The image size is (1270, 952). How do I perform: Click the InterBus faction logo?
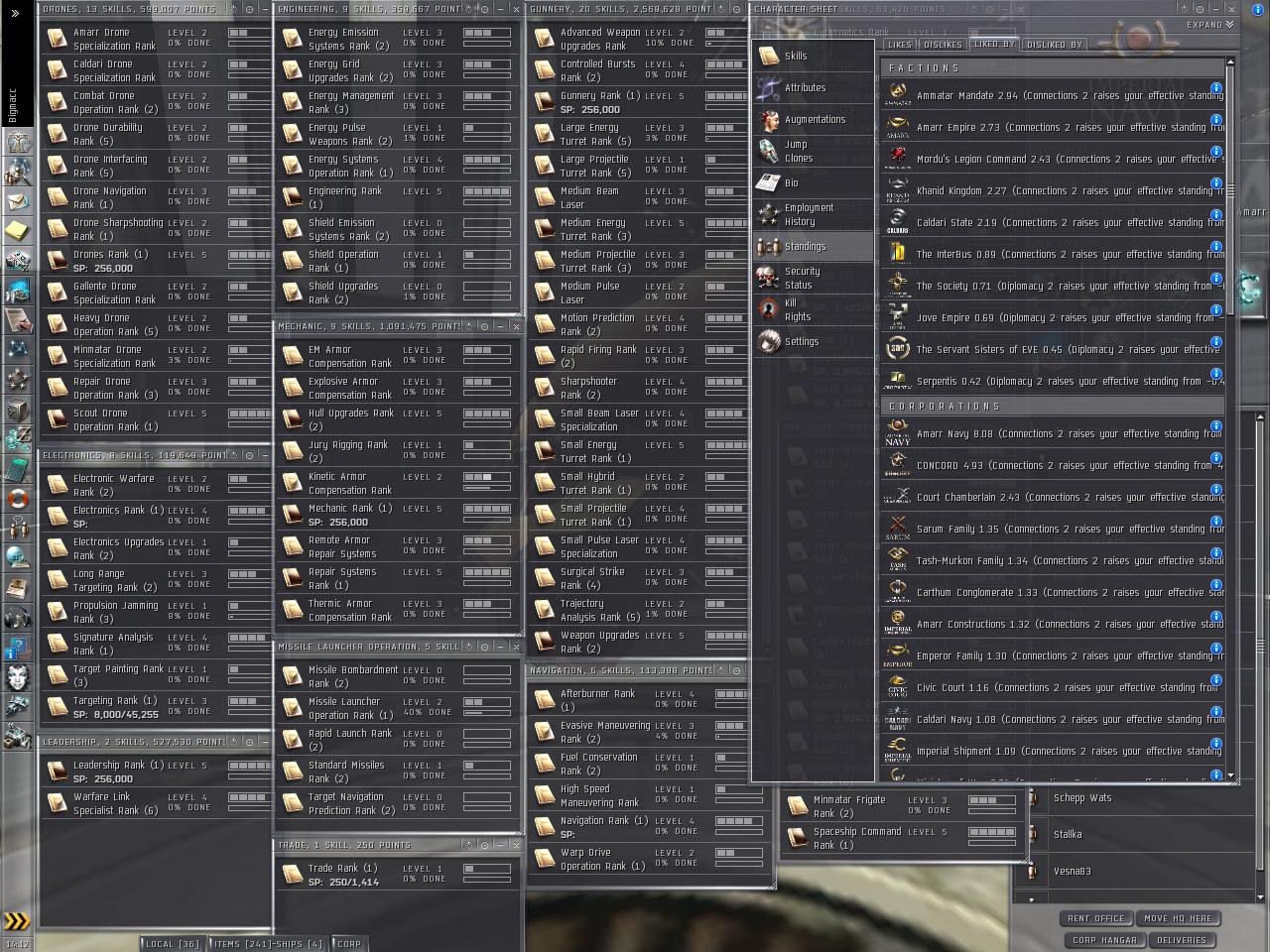(x=897, y=254)
